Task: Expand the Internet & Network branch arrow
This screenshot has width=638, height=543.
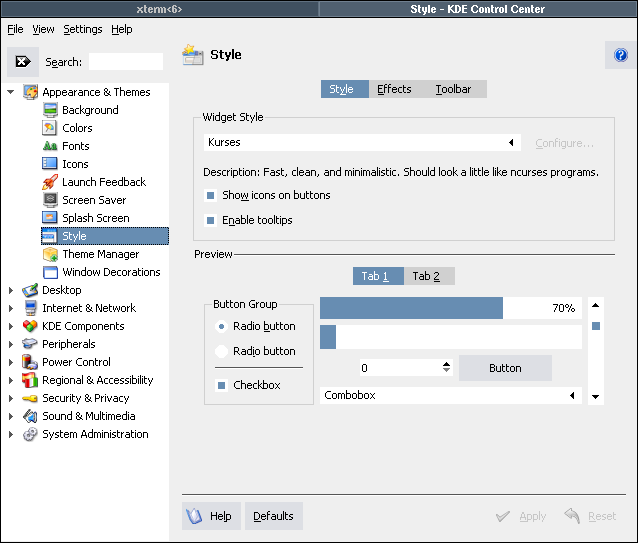Action: [x=11, y=308]
